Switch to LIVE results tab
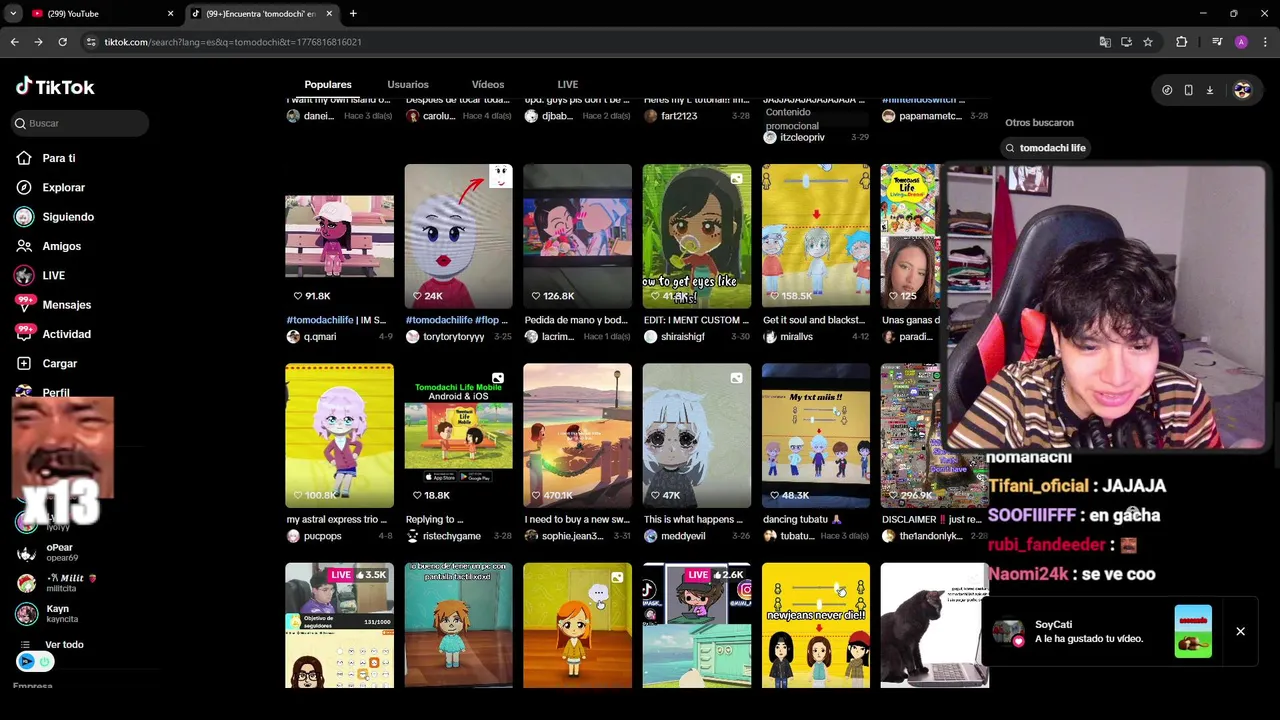The image size is (1280, 720). (x=568, y=85)
